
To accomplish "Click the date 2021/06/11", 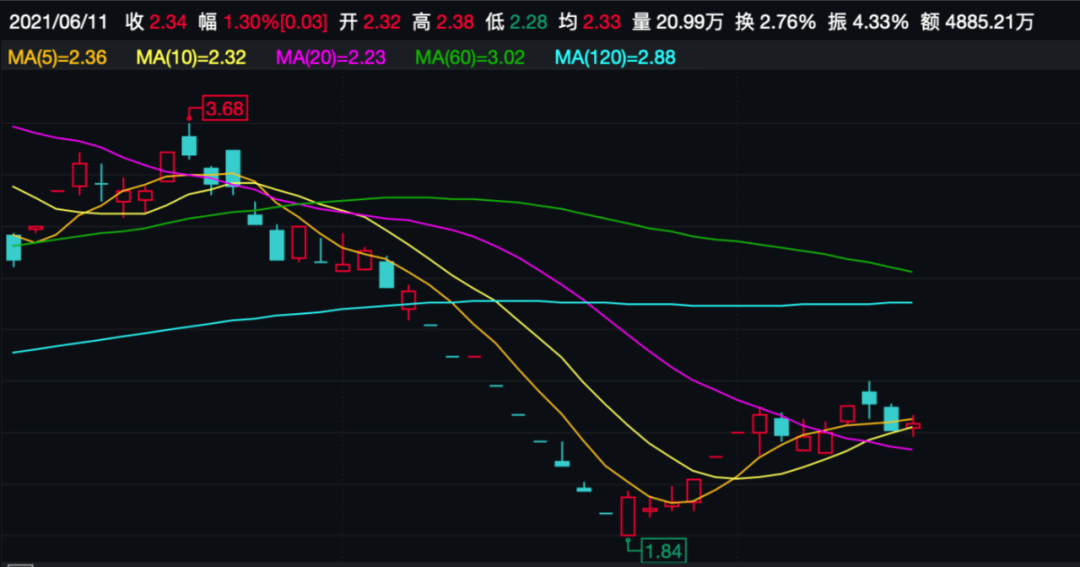I will (x=59, y=22).
